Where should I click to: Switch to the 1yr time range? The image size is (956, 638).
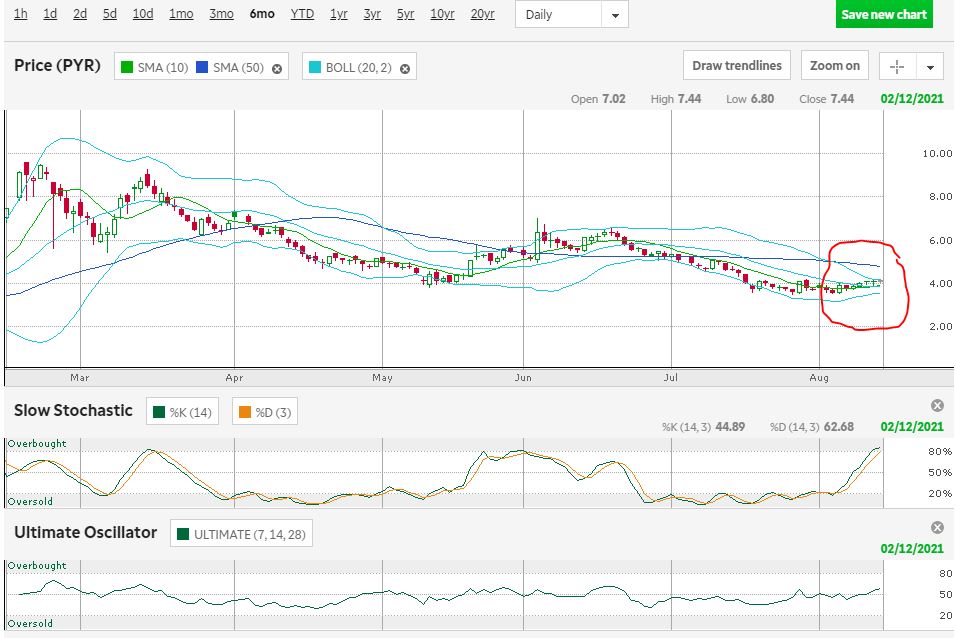pyautogui.click(x=339, y=14)
